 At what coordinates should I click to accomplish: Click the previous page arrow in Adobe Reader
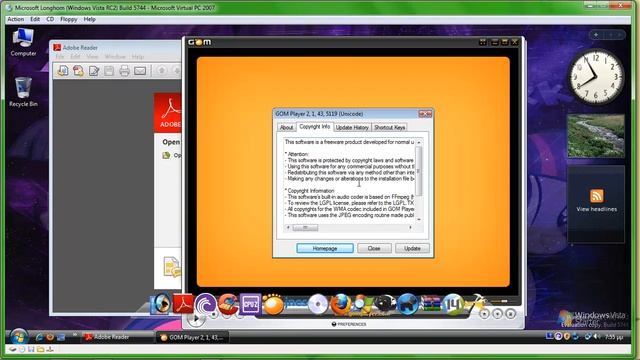tap(162, 71)
